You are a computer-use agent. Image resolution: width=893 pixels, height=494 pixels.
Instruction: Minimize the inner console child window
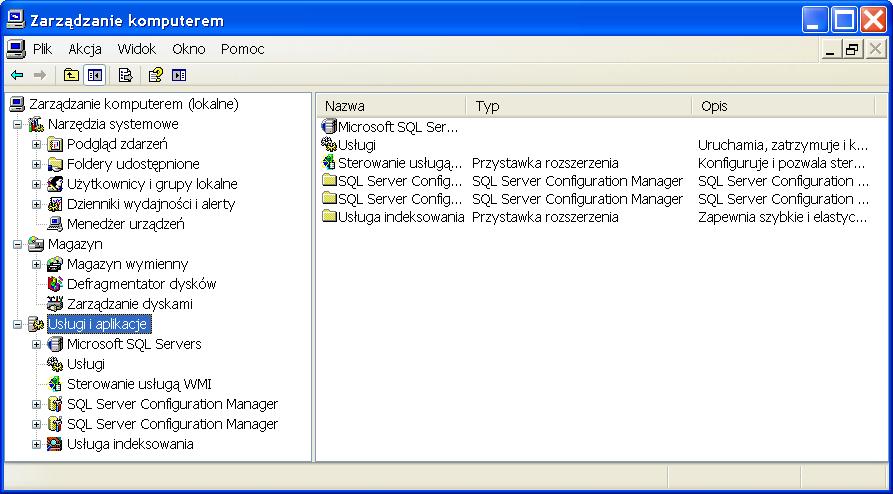tap(831, 50)
